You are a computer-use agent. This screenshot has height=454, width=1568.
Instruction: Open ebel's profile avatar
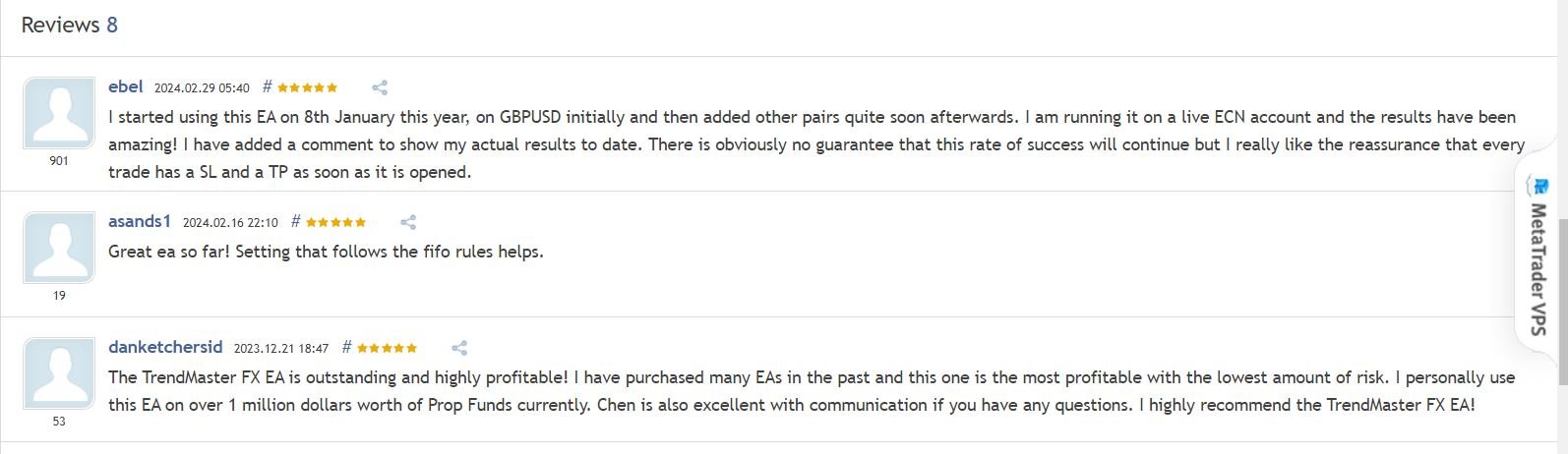[x=59, y=113]
